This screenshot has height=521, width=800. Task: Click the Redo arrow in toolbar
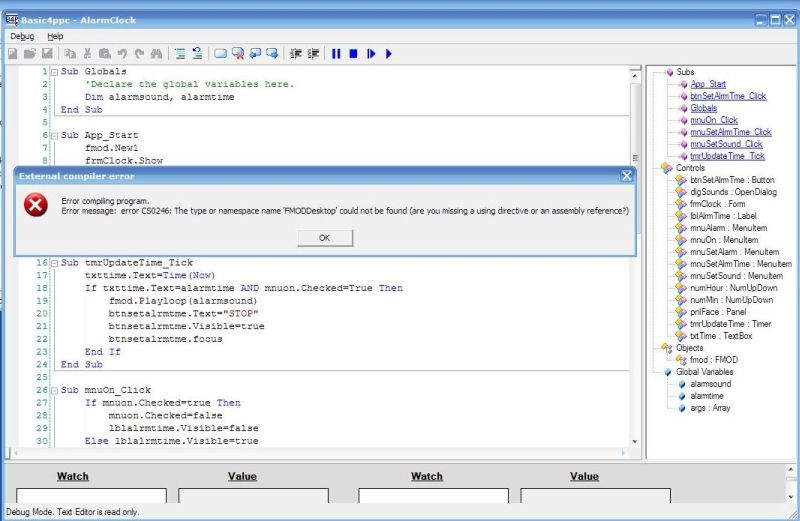[x=139, y=54]
